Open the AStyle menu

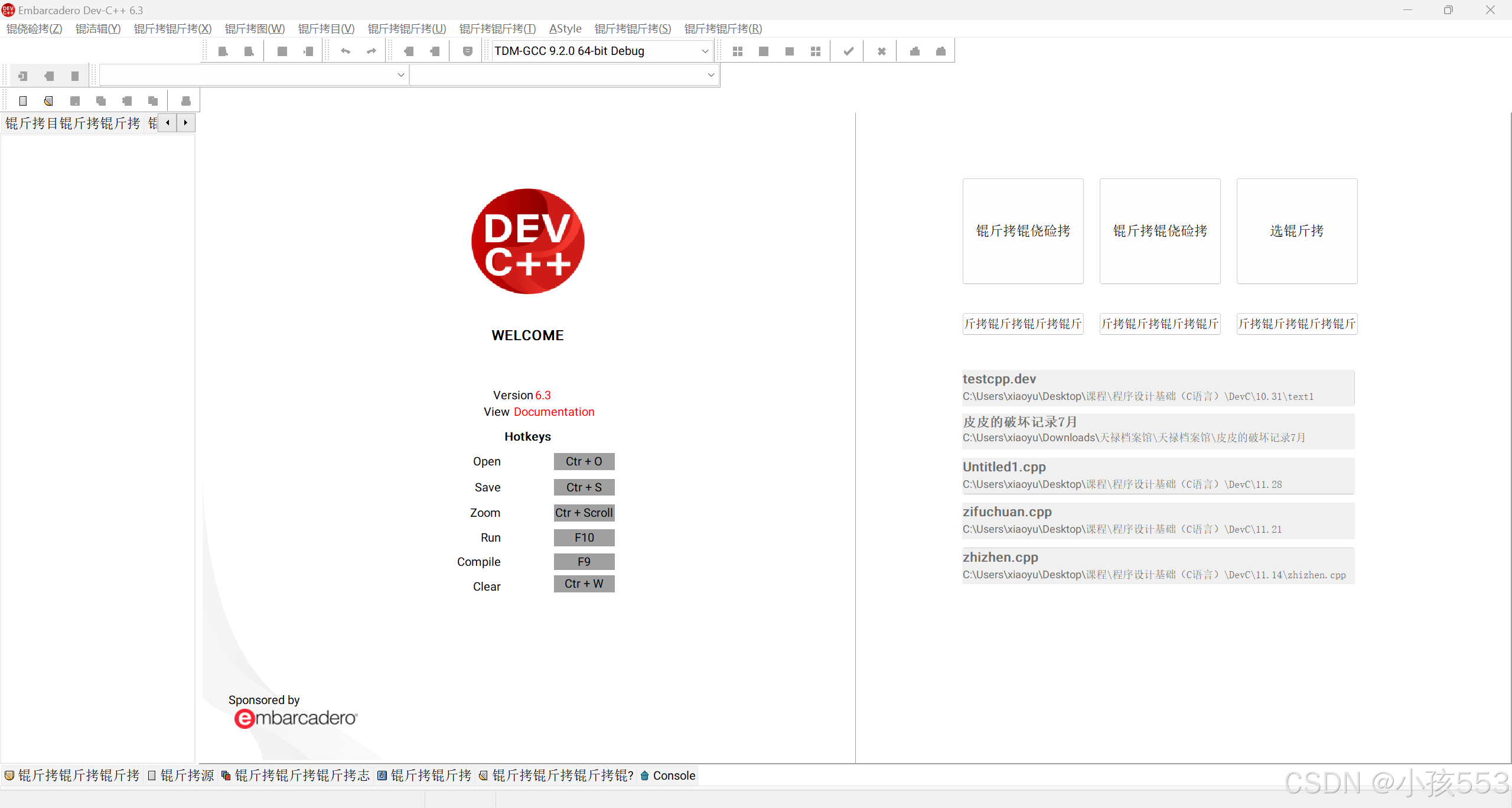coord(565,29)
